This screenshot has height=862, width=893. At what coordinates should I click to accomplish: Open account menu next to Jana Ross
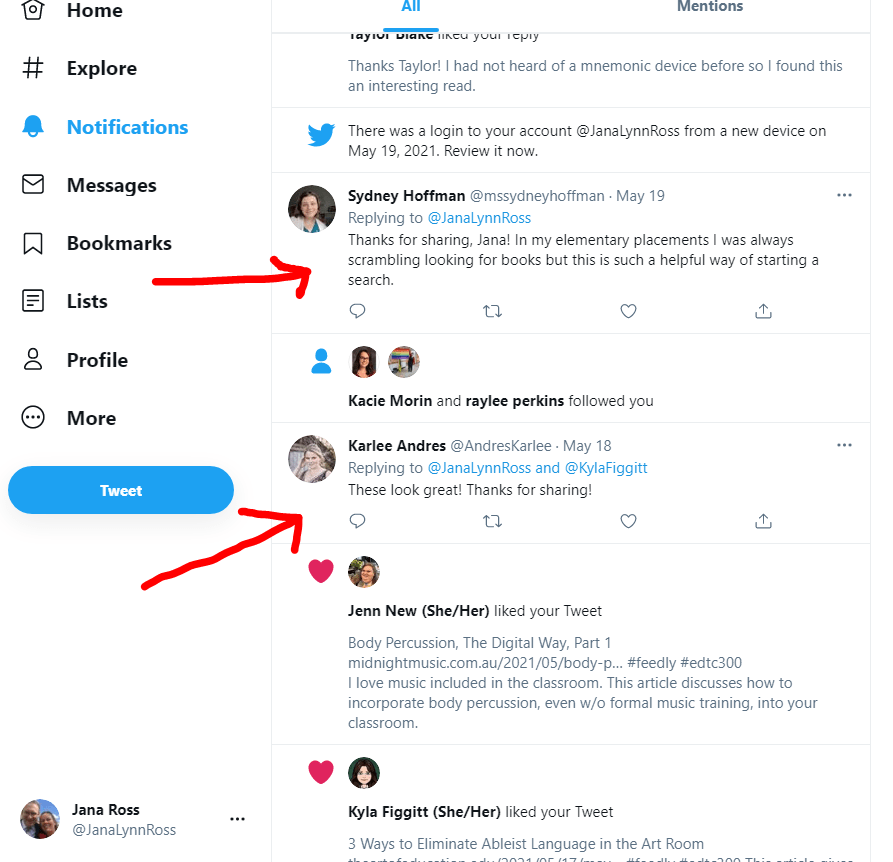click(237, 819)
